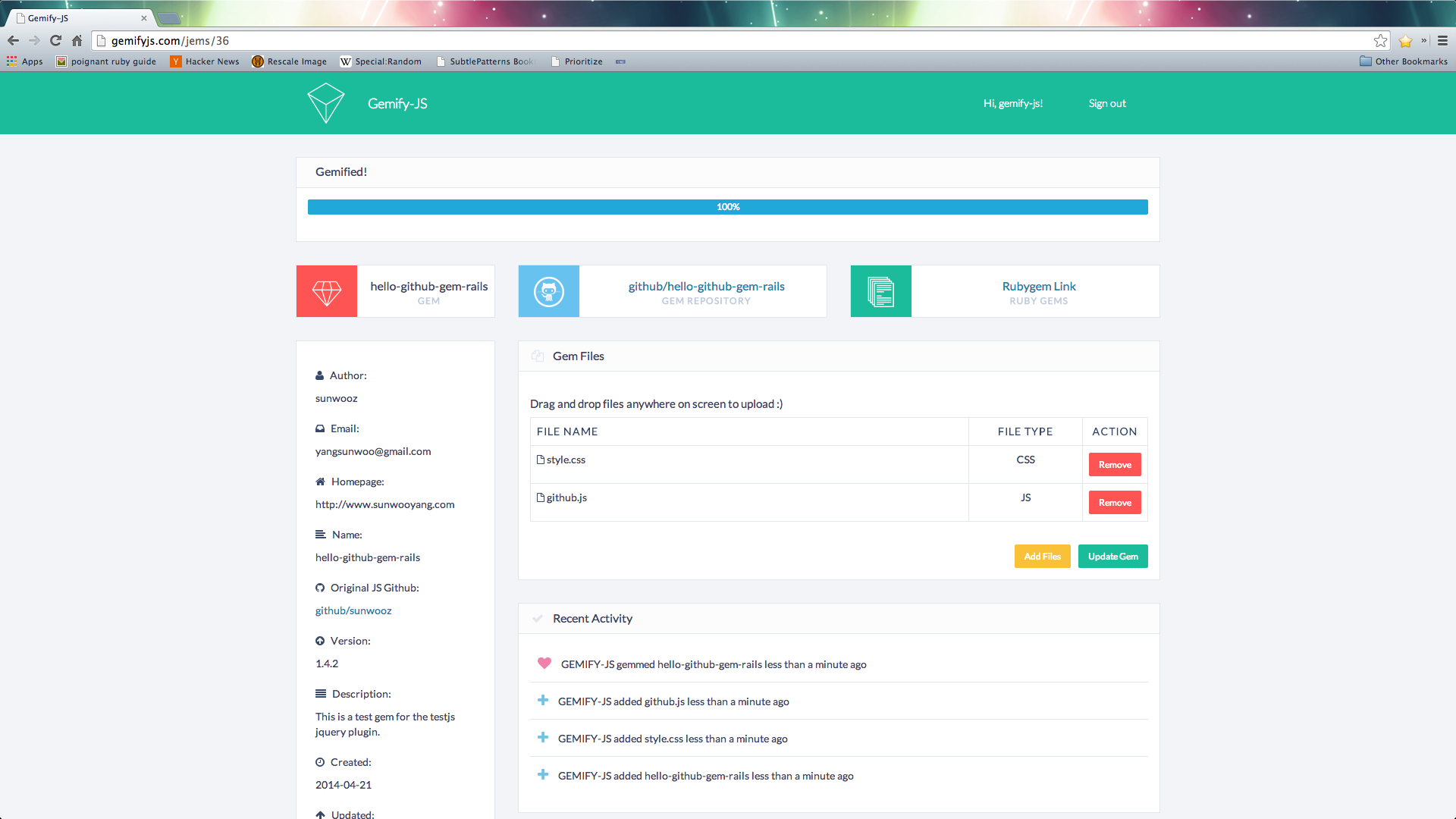Reload the page with refresh icon
Image resolution: width=1456 pixels, height=819 pixels.
pyautogui.click(x=55, y=41)
